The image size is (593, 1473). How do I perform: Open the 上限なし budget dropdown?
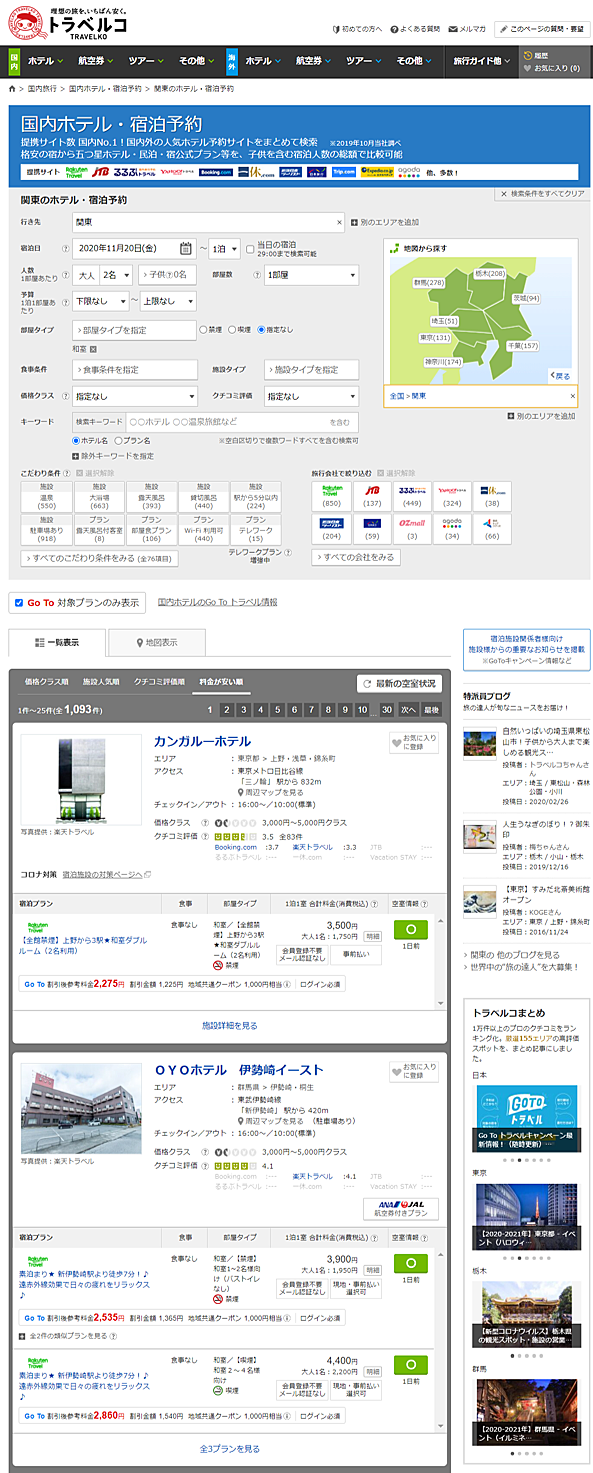pos(168,301)
